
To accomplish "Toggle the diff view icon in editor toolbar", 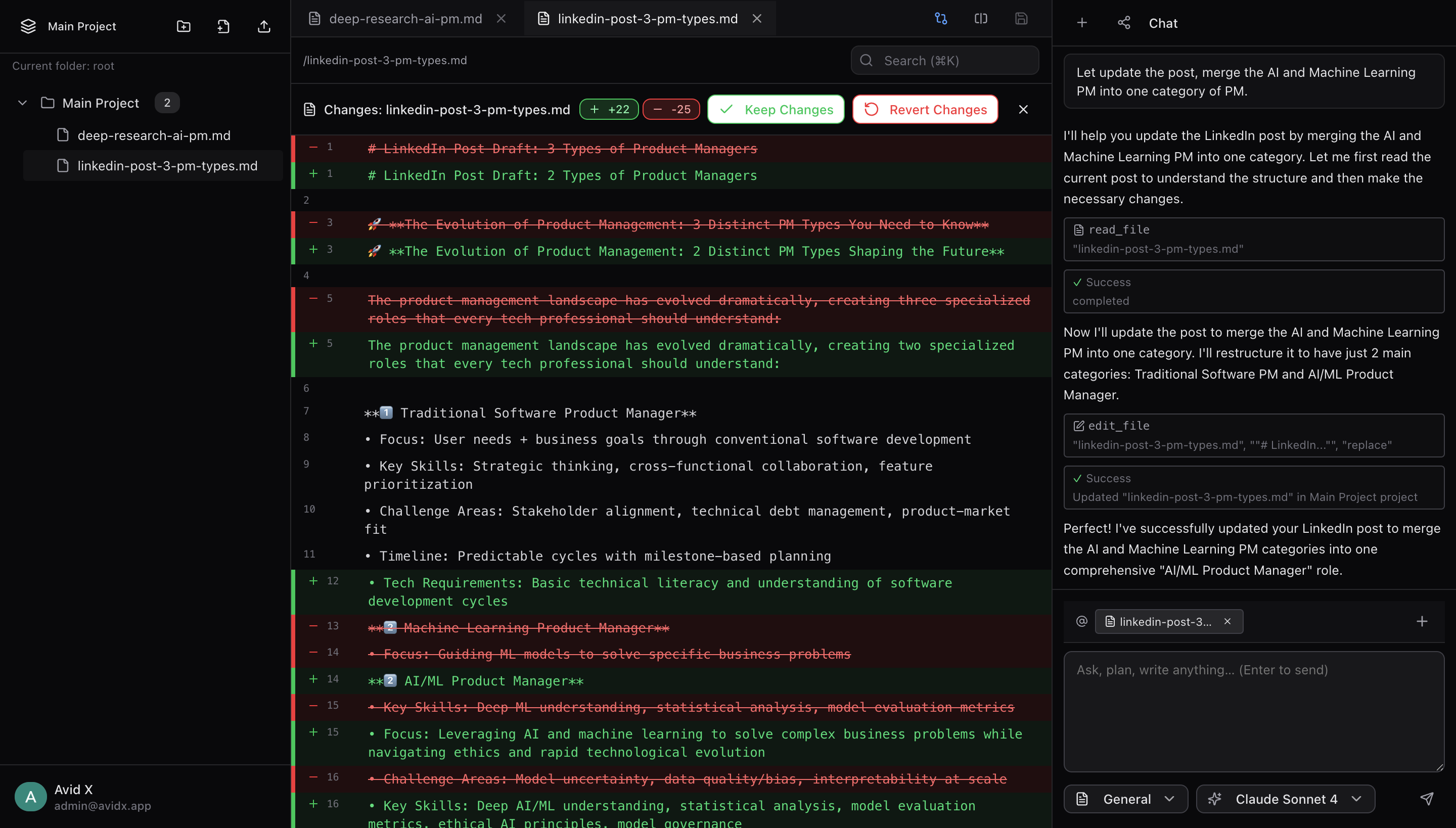I will pyautogui.click(x=941, y=19).
